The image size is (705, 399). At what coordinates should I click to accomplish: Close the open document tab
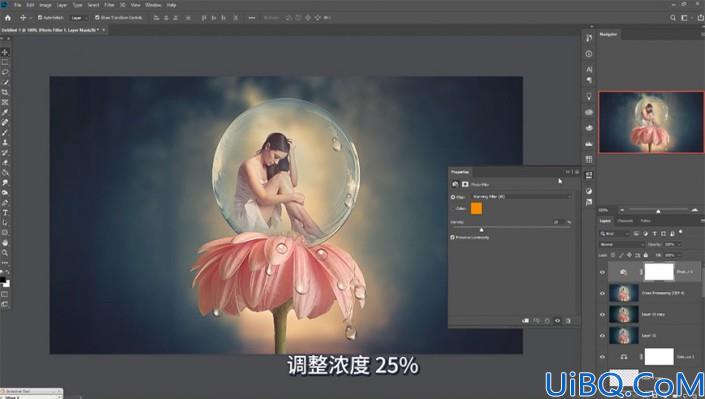coord(103,30)
